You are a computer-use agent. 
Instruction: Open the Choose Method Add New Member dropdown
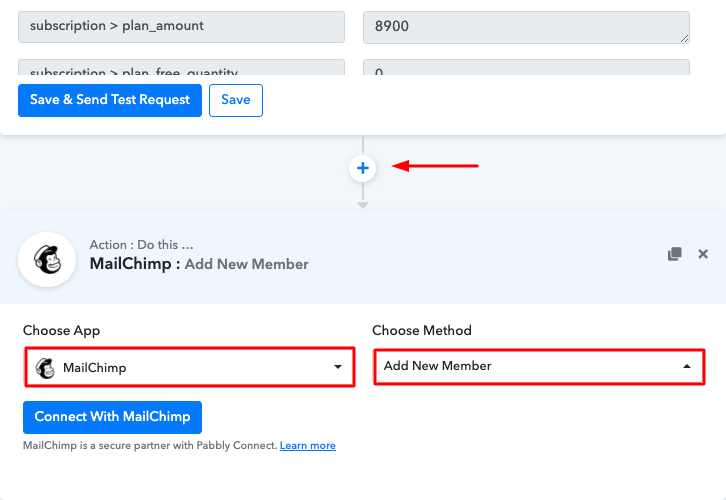click(539, 367)
